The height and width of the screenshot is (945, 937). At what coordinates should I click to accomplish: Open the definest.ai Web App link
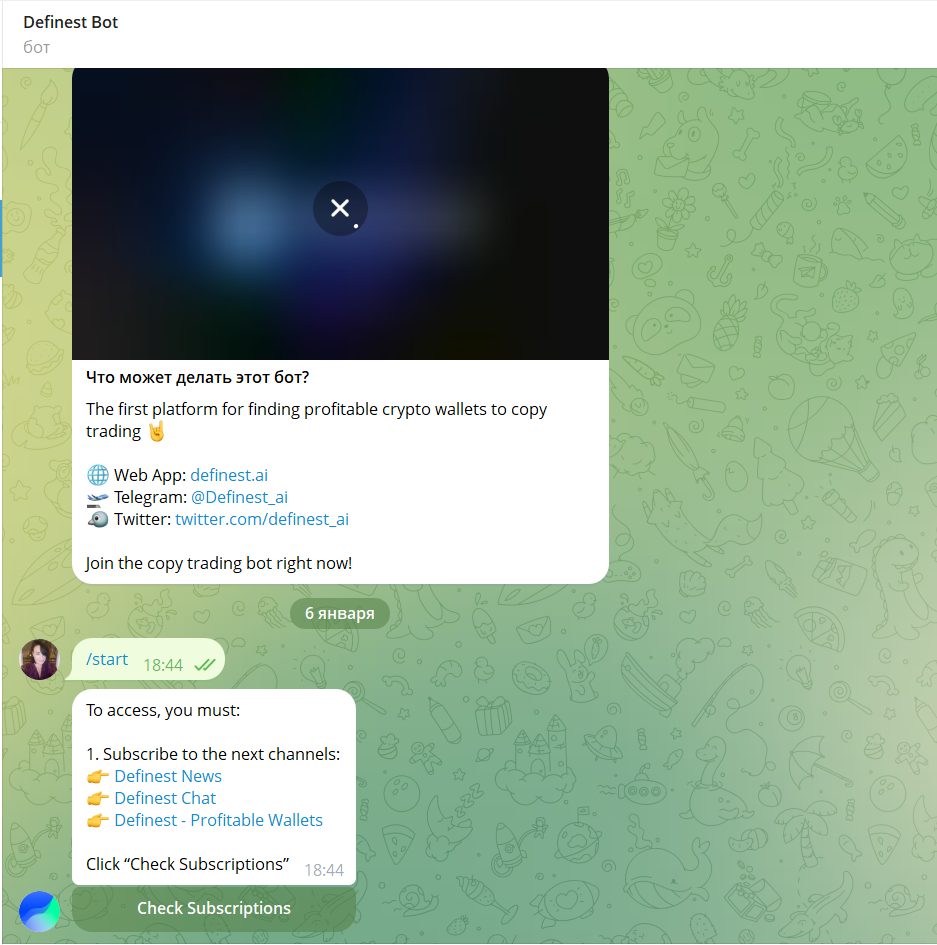(x=229, y=475)
